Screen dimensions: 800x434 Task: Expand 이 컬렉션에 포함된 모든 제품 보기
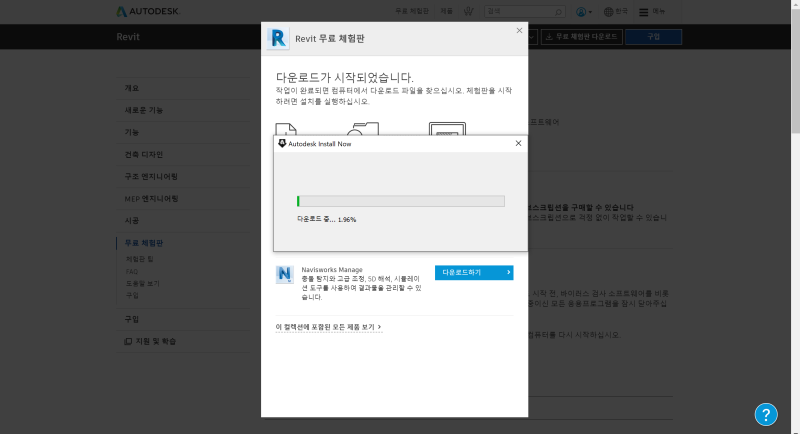329,327
